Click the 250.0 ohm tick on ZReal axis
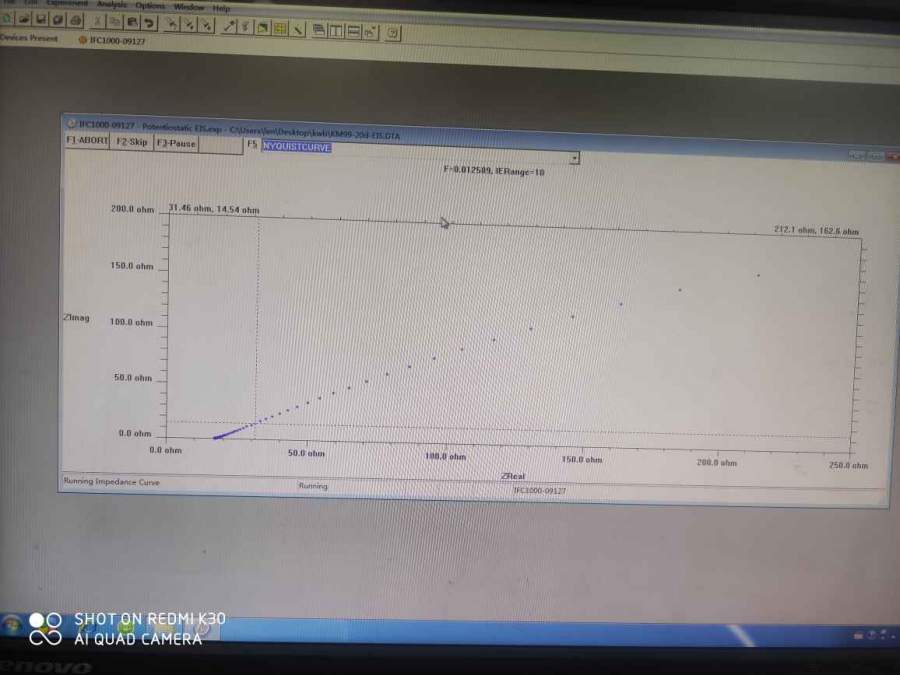Image resolution: width=900 pixels, height=675 pixels. [848, 465]
